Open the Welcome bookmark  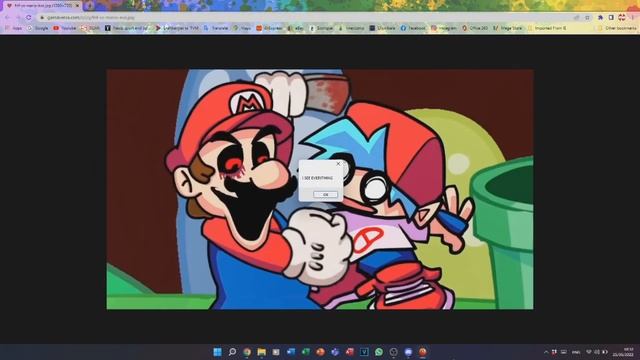tap(351, 28)
